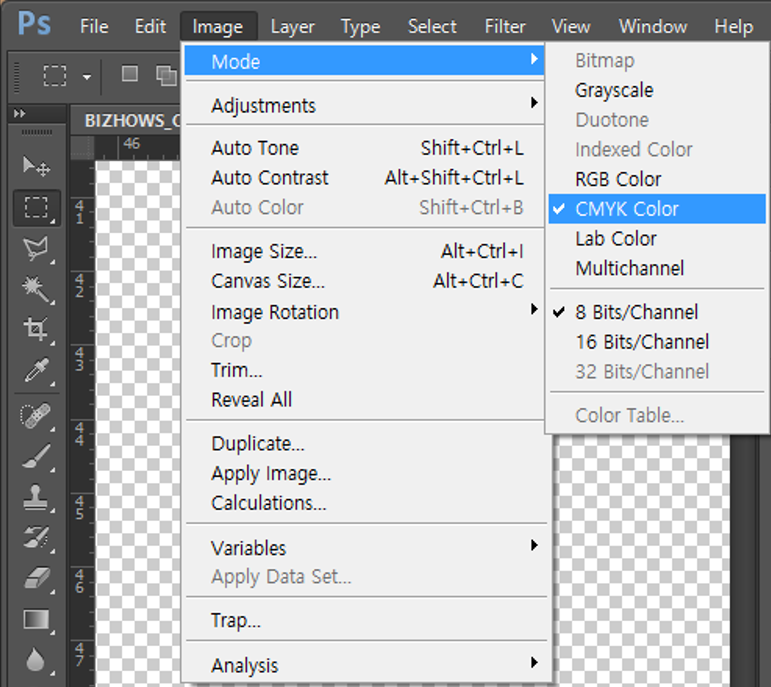This screenshot has width=771, height=687.
Task: Open the Help menu
Action: tap(734, 27)
